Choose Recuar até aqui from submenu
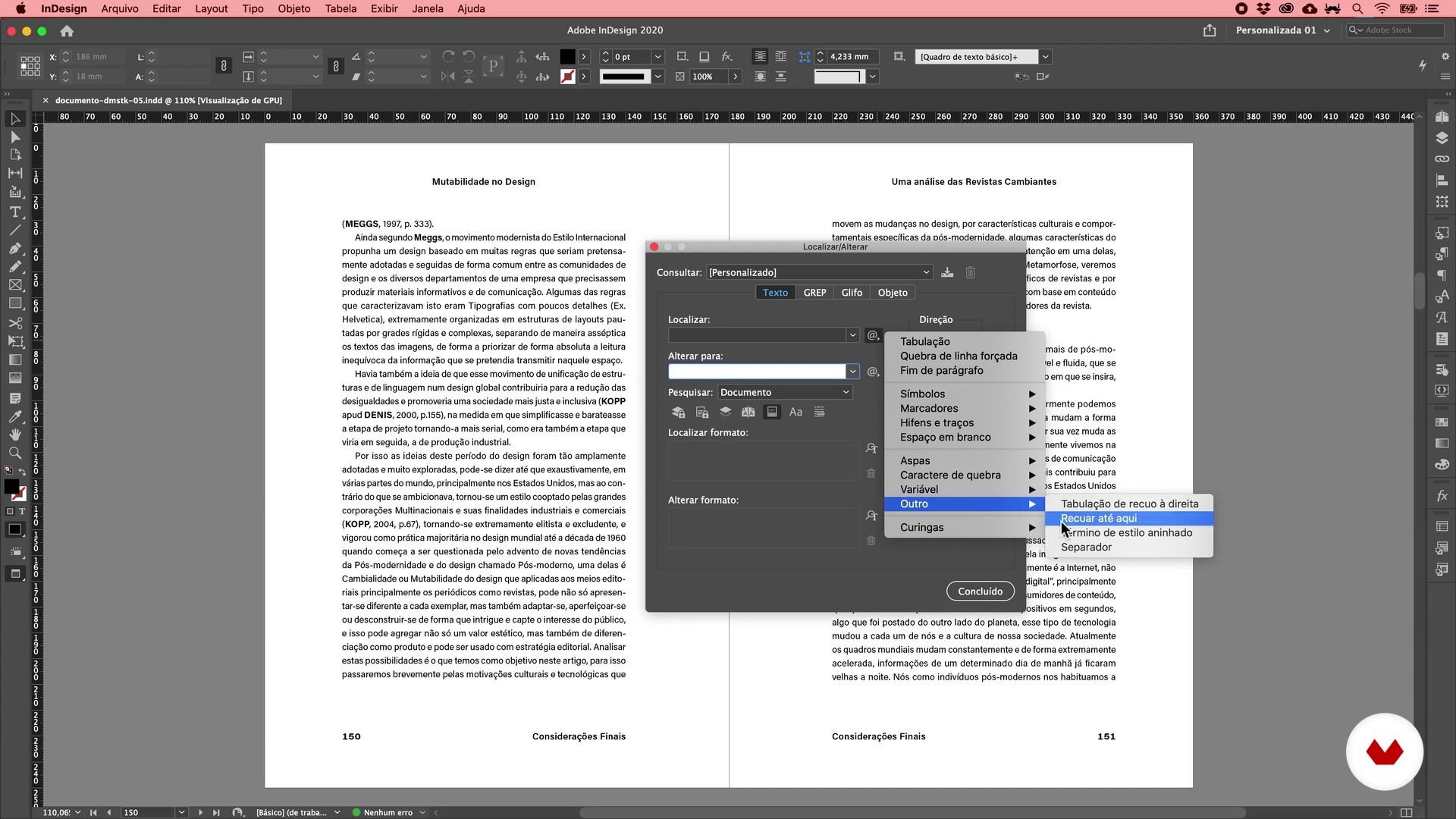1456x819 pixels. [1129, 518]
